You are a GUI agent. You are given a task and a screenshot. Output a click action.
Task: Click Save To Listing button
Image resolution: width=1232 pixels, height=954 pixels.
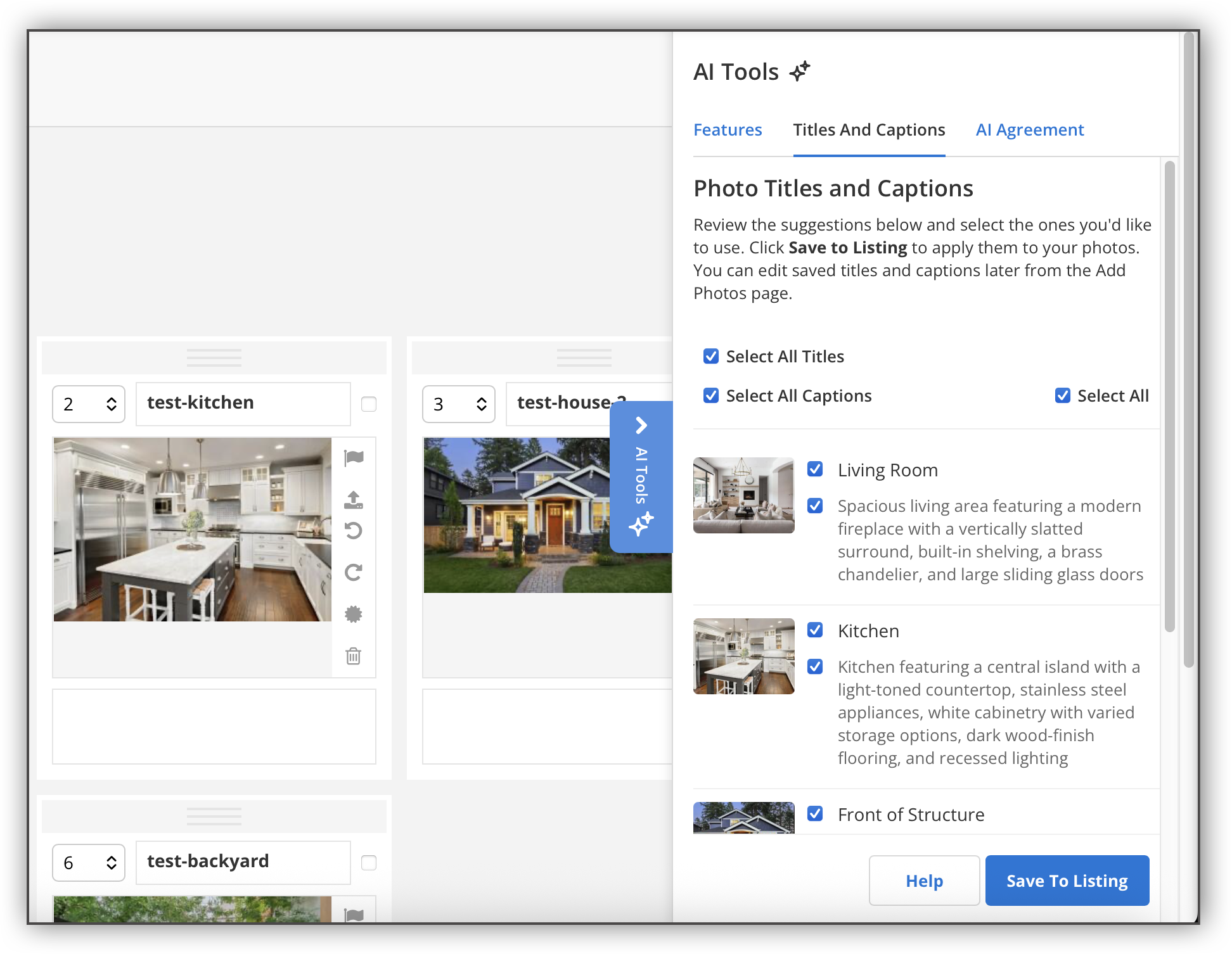(1067, 881)
